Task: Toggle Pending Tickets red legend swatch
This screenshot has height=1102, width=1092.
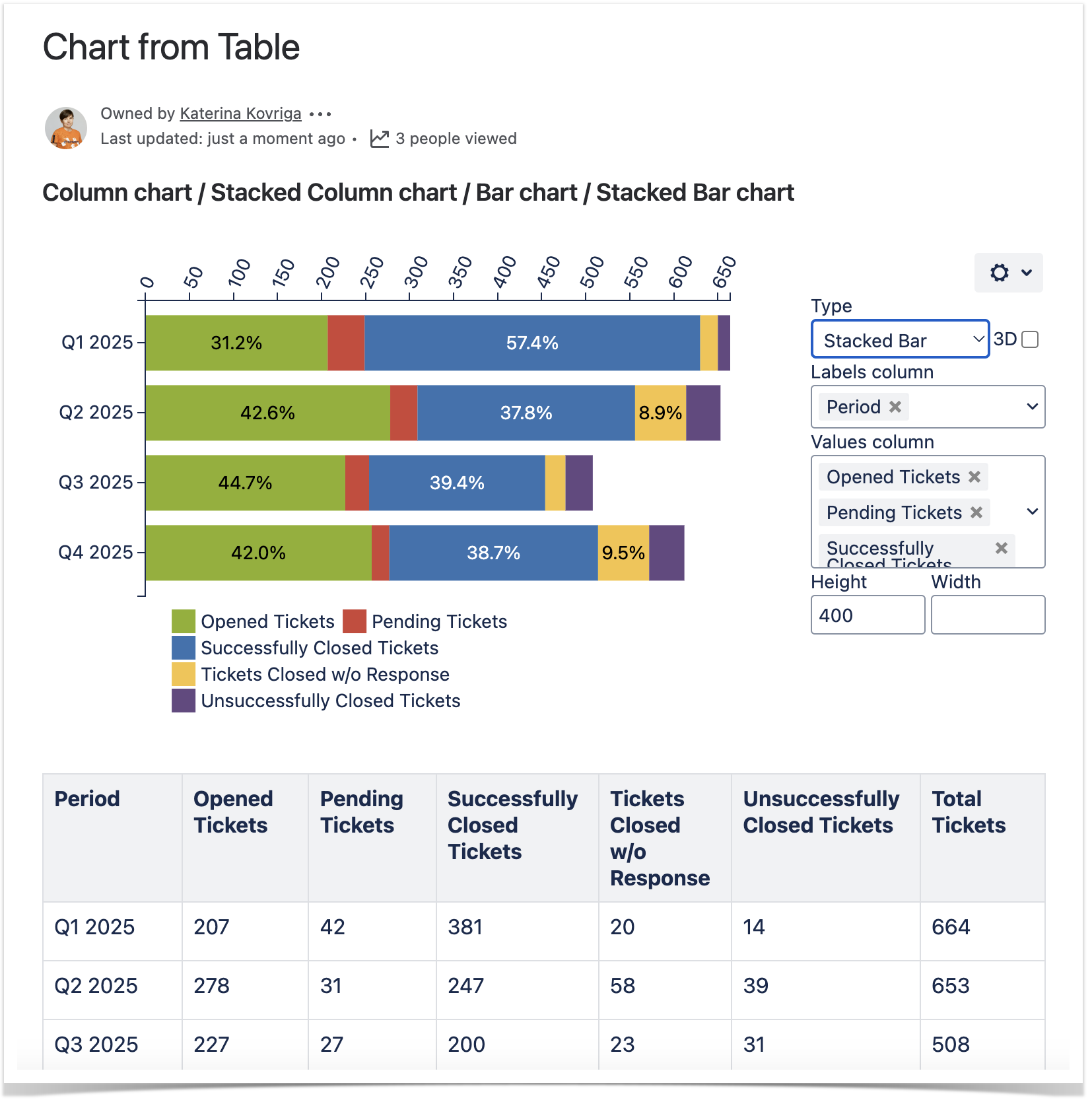Action: [x=355, y=621]
